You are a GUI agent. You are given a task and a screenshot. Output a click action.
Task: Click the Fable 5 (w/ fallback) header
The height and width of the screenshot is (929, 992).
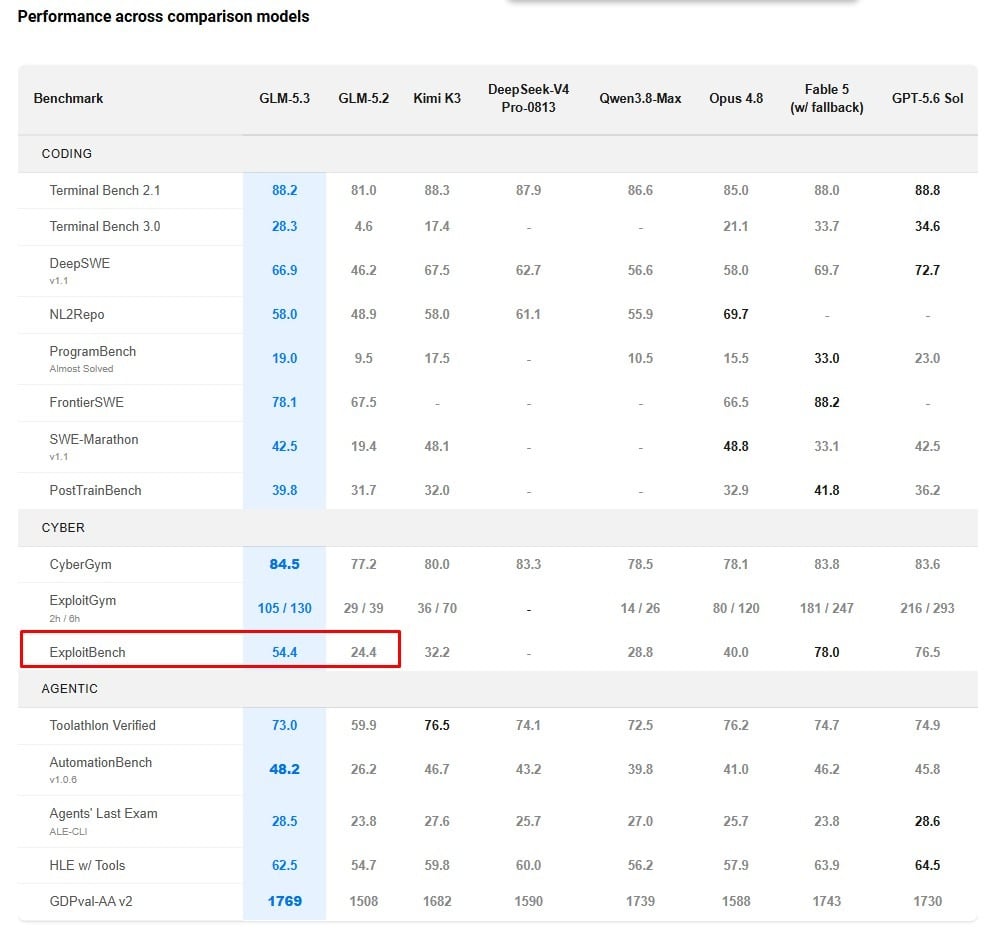pos(826,98)
